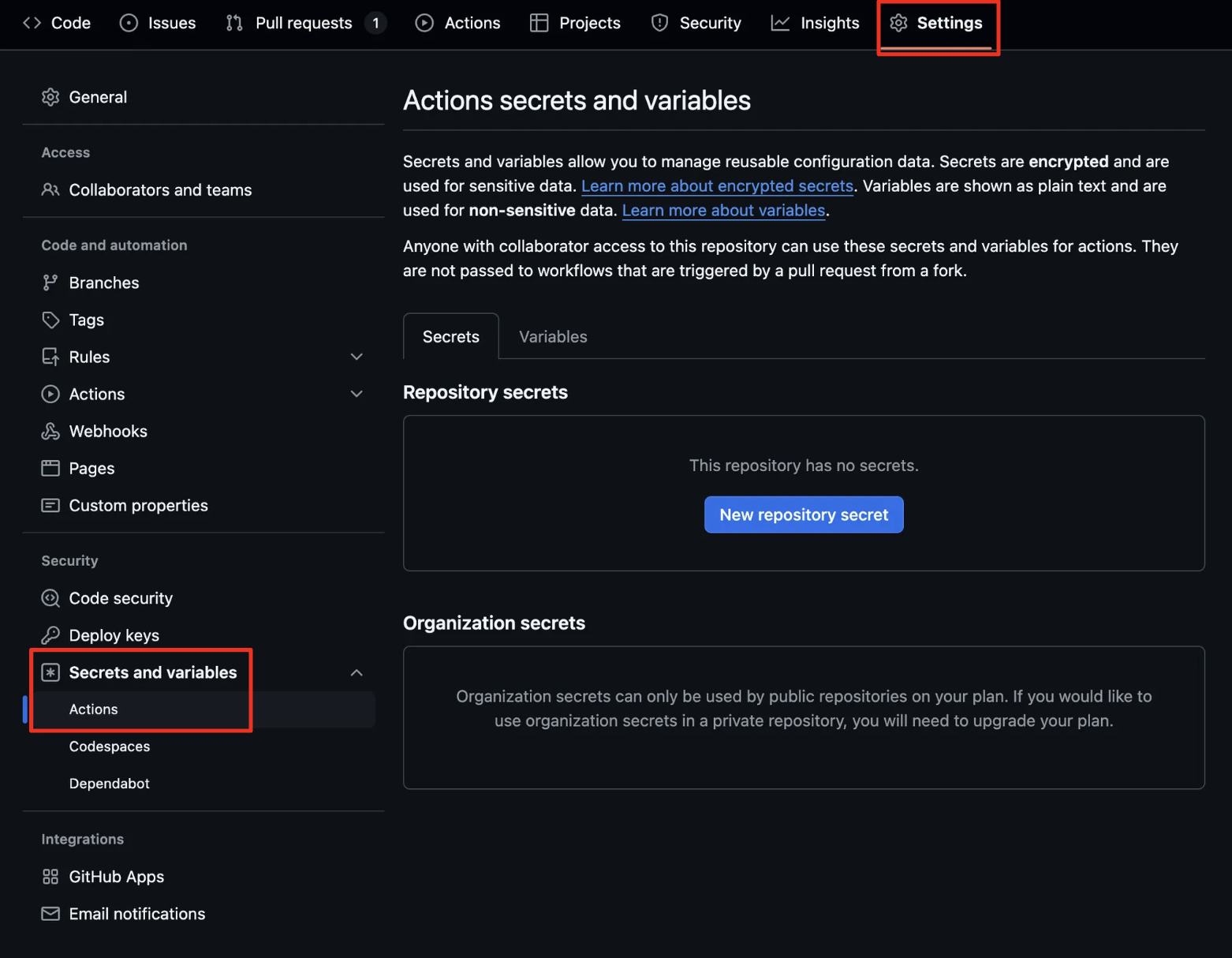Screen dimensions: 1232x958
Task: Click the General gear icon in sidebar
Action: (50, 97)
